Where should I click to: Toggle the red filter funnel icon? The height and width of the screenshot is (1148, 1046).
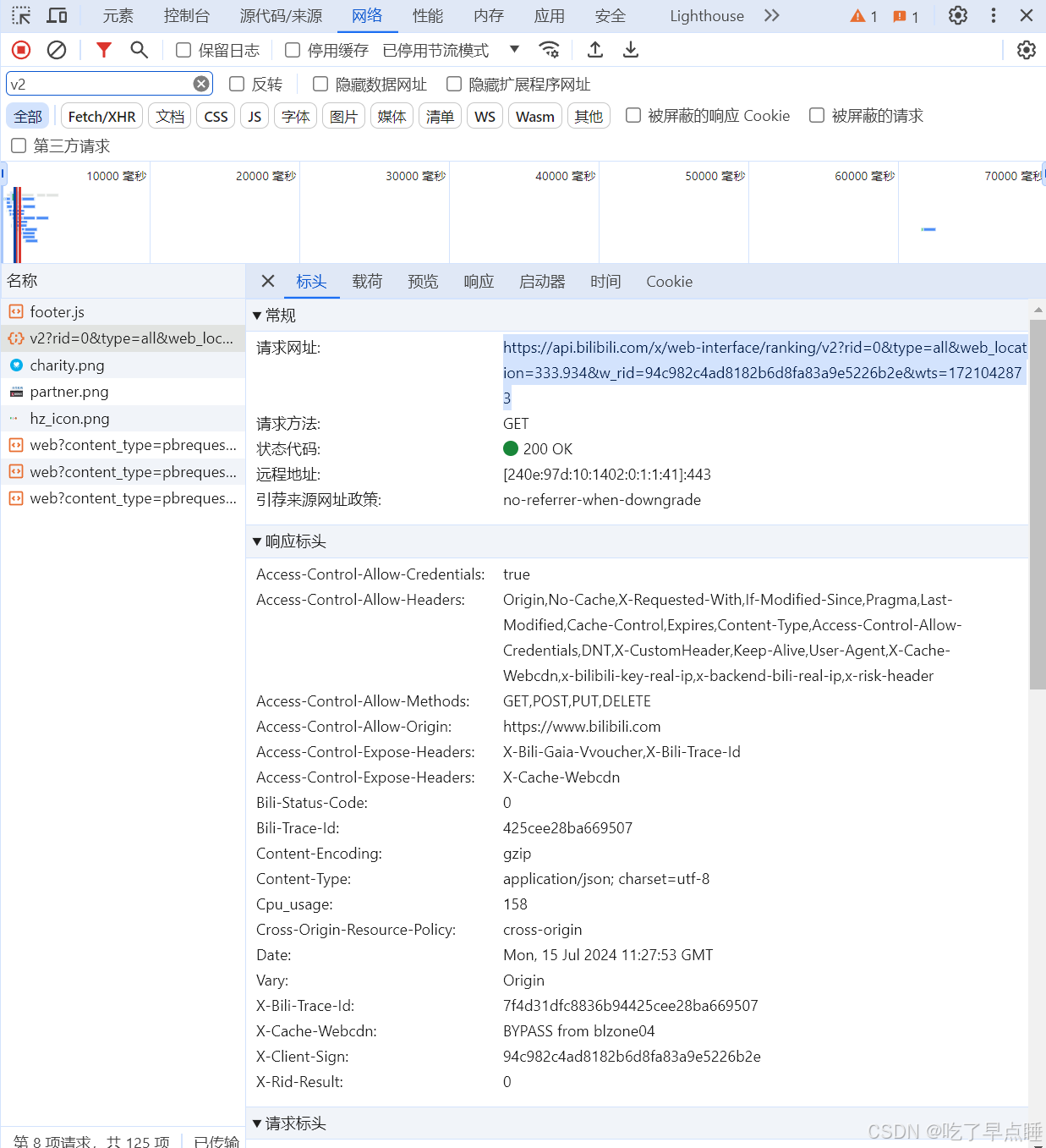(104, 50)
